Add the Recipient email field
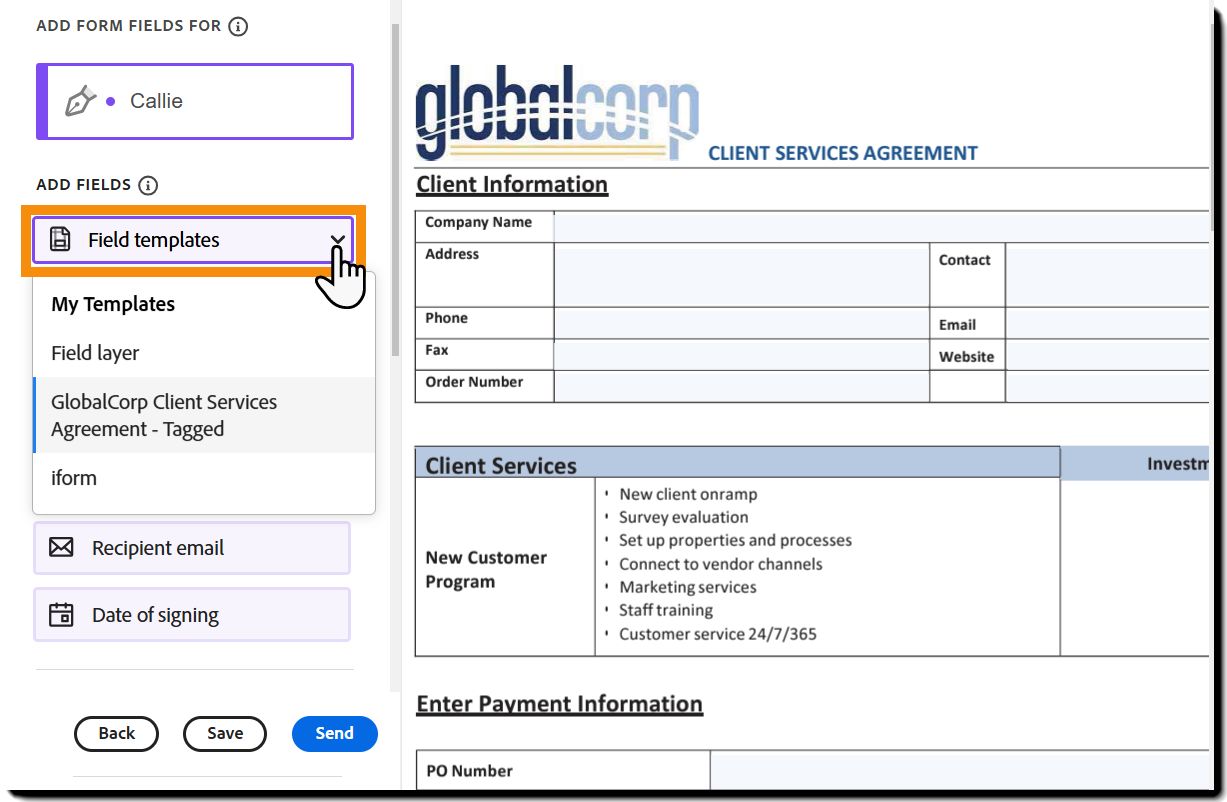Screen dimensions: 1227x802 [192, 548]
